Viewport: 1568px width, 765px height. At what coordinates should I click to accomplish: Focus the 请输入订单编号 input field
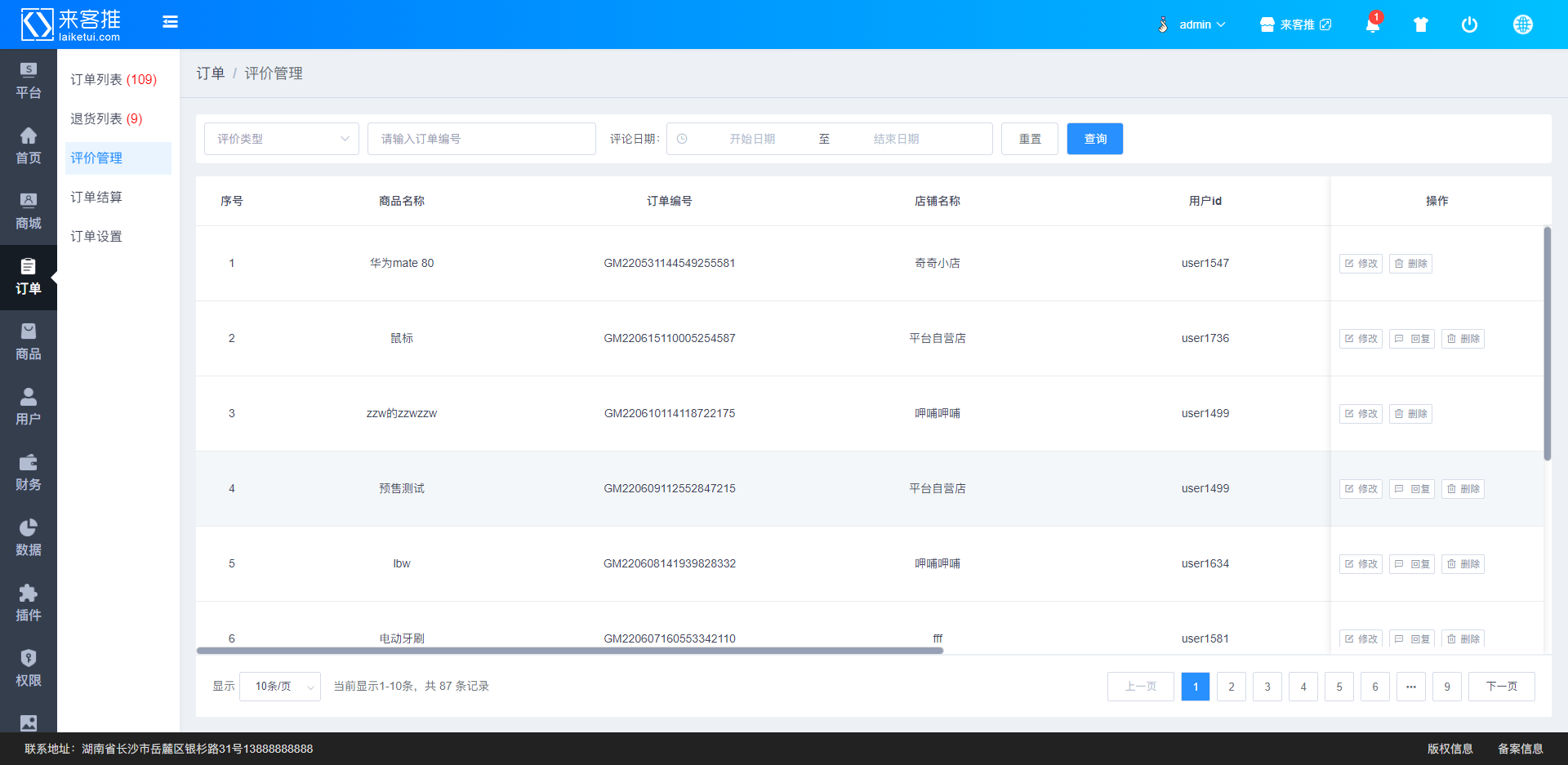coord(482,139)
